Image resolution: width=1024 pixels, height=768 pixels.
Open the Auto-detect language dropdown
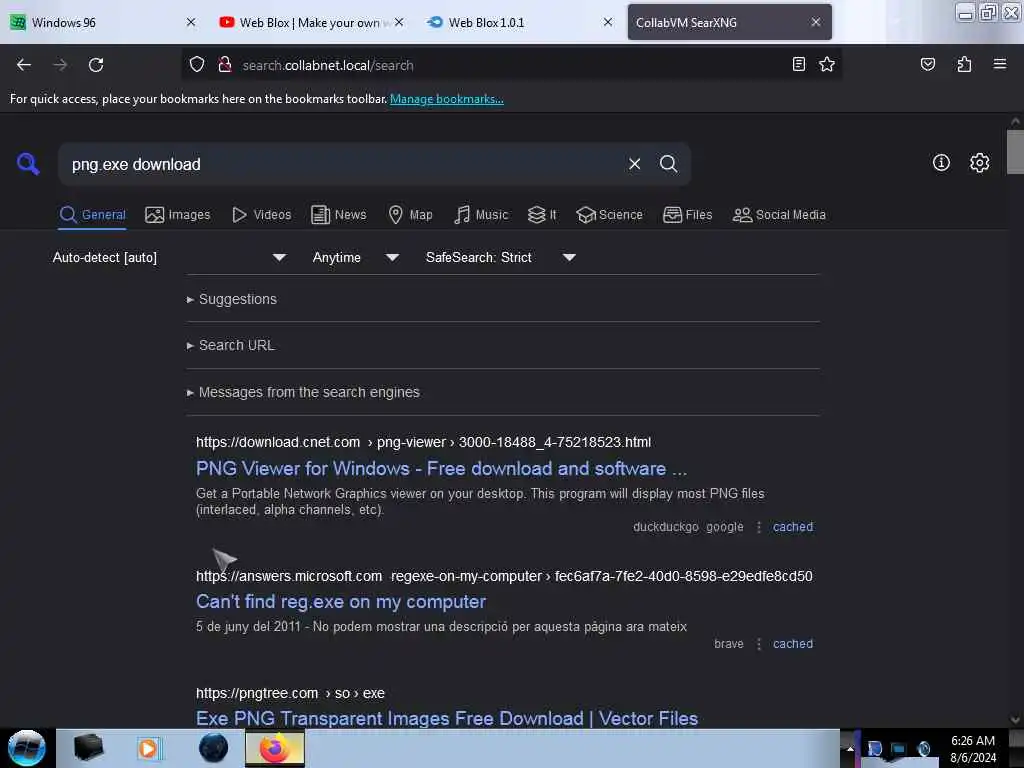tap(169, 257)
